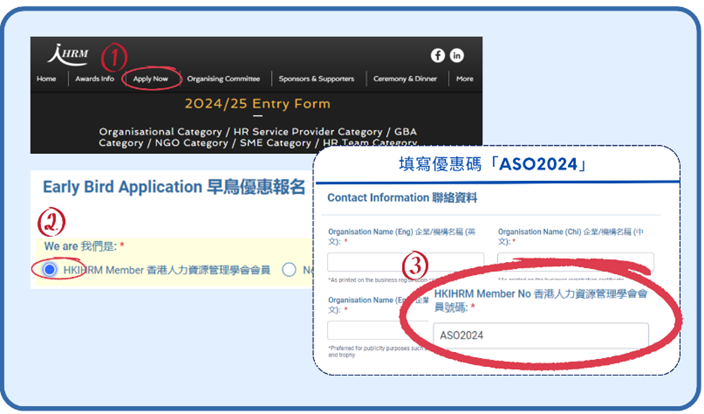Click Organisation Name (Eng) input field
This screenshot has height=414, width=704.
pyautogui.click(x=406, y=262)
